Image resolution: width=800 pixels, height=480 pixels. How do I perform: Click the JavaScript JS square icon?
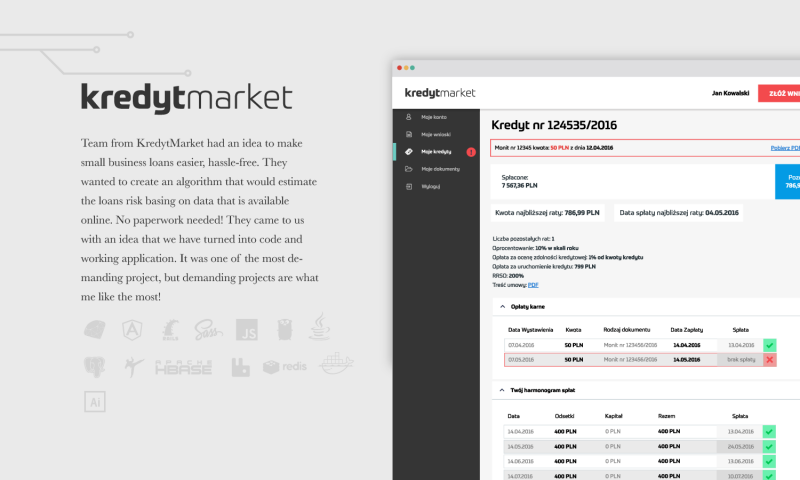[x=246, y=330]
